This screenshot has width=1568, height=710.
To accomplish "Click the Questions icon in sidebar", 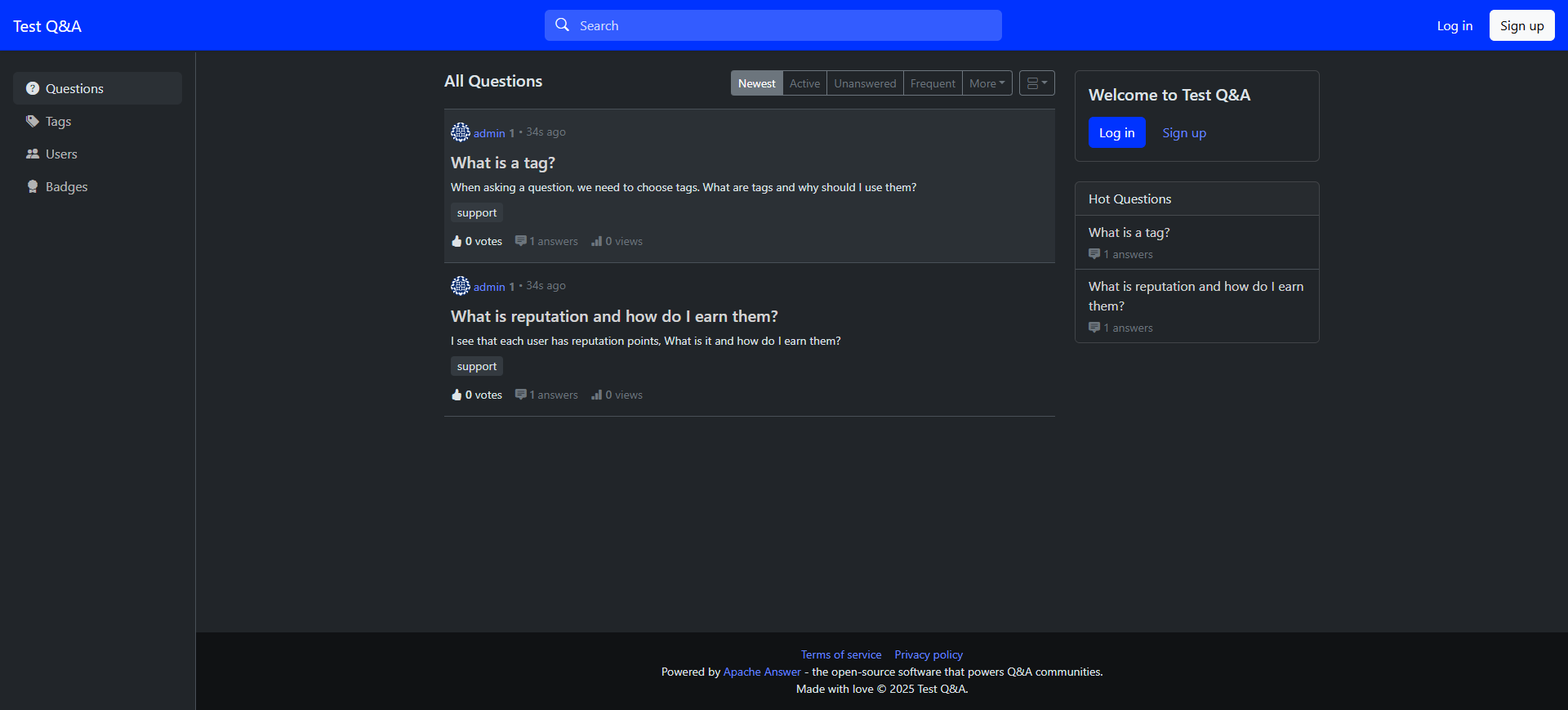I will [33, 88].
